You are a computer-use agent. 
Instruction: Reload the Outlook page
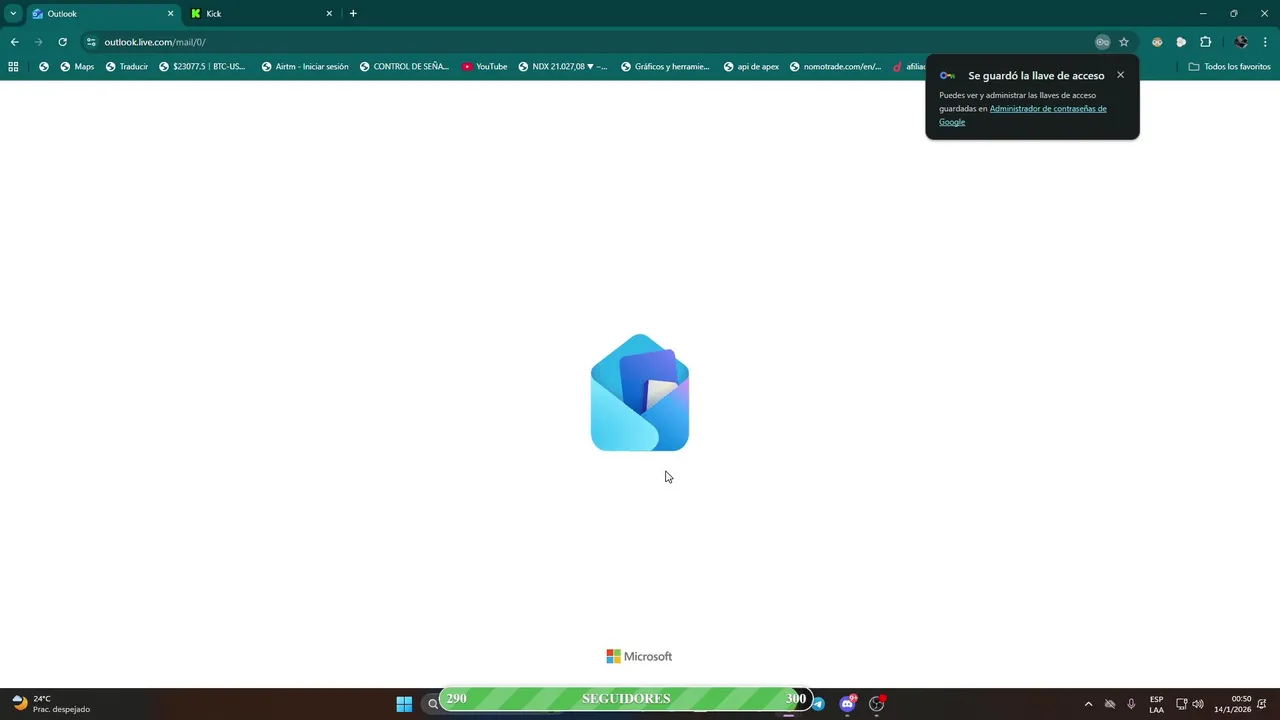[x=62, y=42]
